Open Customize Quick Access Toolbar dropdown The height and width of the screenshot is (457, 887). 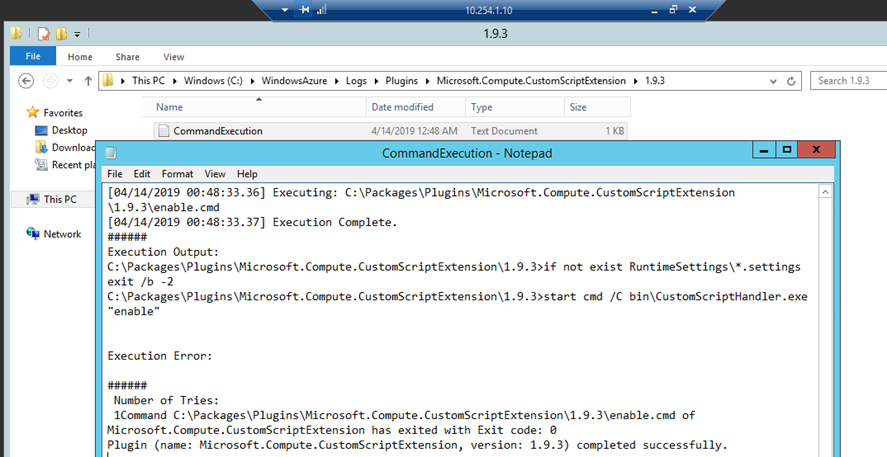click(77, 34)
